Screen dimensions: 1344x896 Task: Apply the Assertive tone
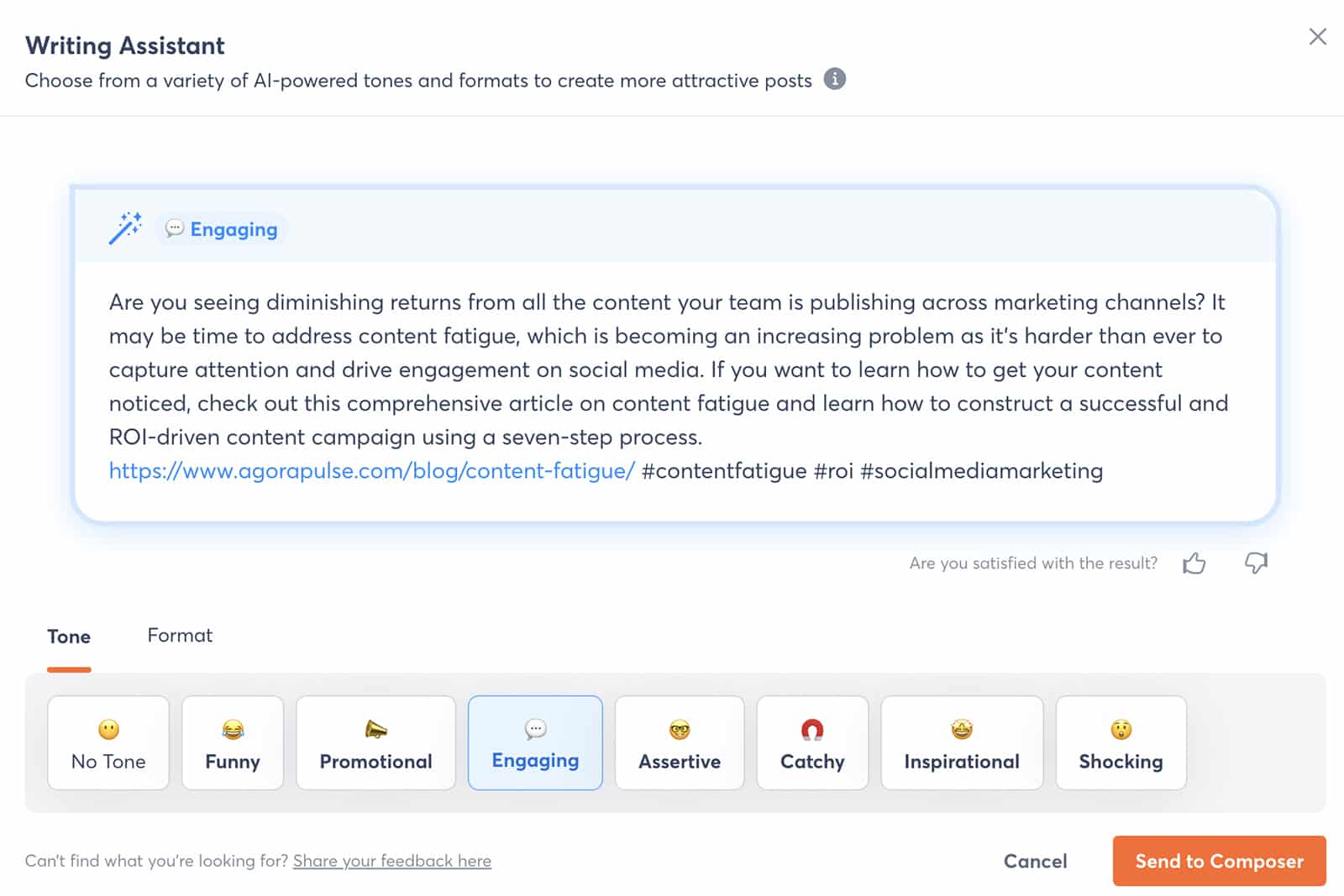point(680,743)
